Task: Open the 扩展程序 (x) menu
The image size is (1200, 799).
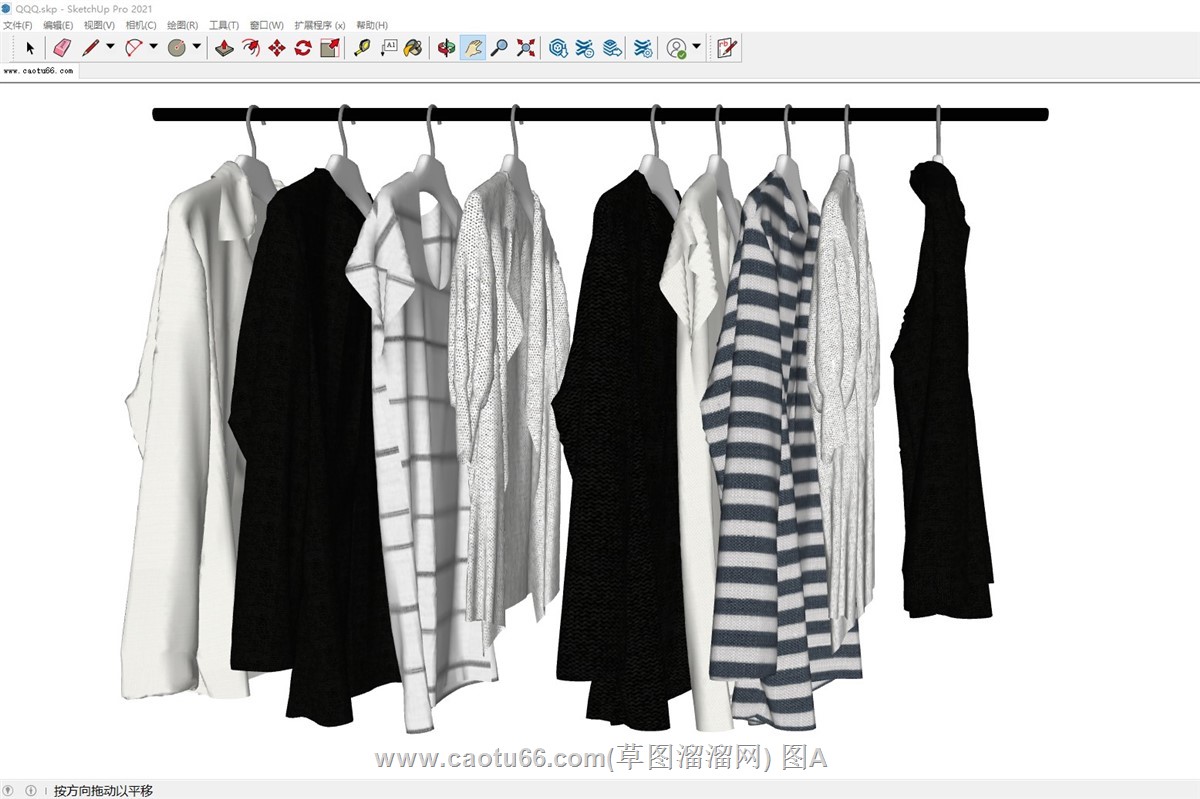Action: [x=320, y=25]
